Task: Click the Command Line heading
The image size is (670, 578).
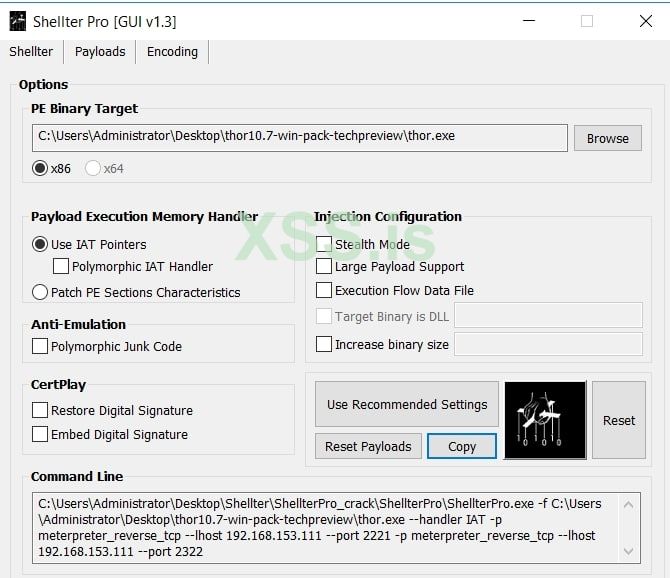Action: pyautogui.click(x=77, y=476)
